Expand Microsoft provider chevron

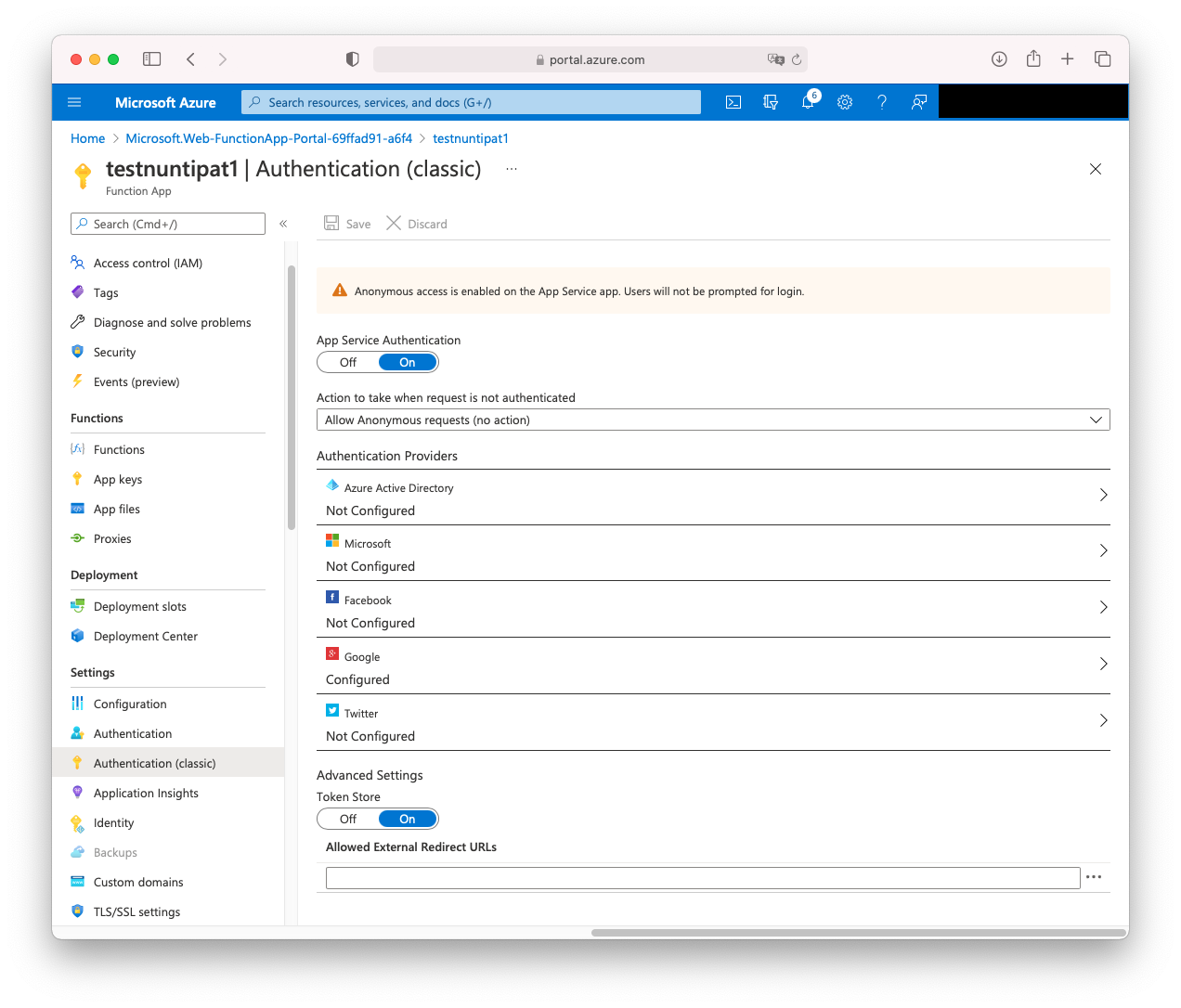pos(1103,550)
